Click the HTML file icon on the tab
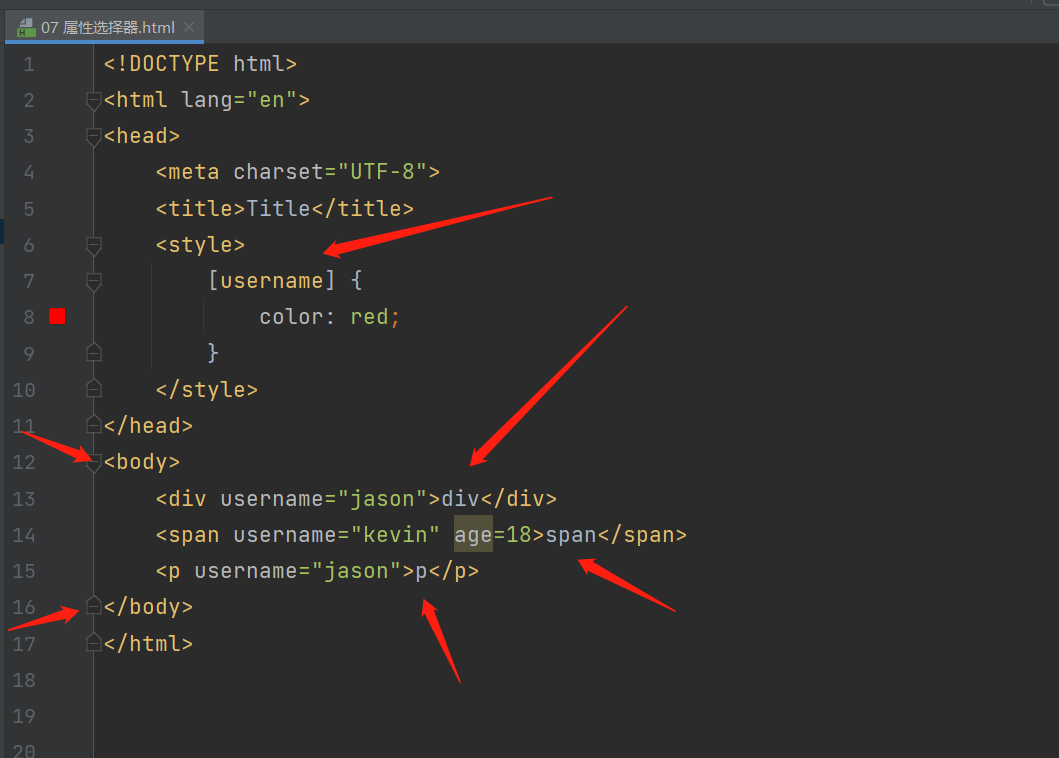The width and height of the screenshot is (1059, 758). coord(26,28)
